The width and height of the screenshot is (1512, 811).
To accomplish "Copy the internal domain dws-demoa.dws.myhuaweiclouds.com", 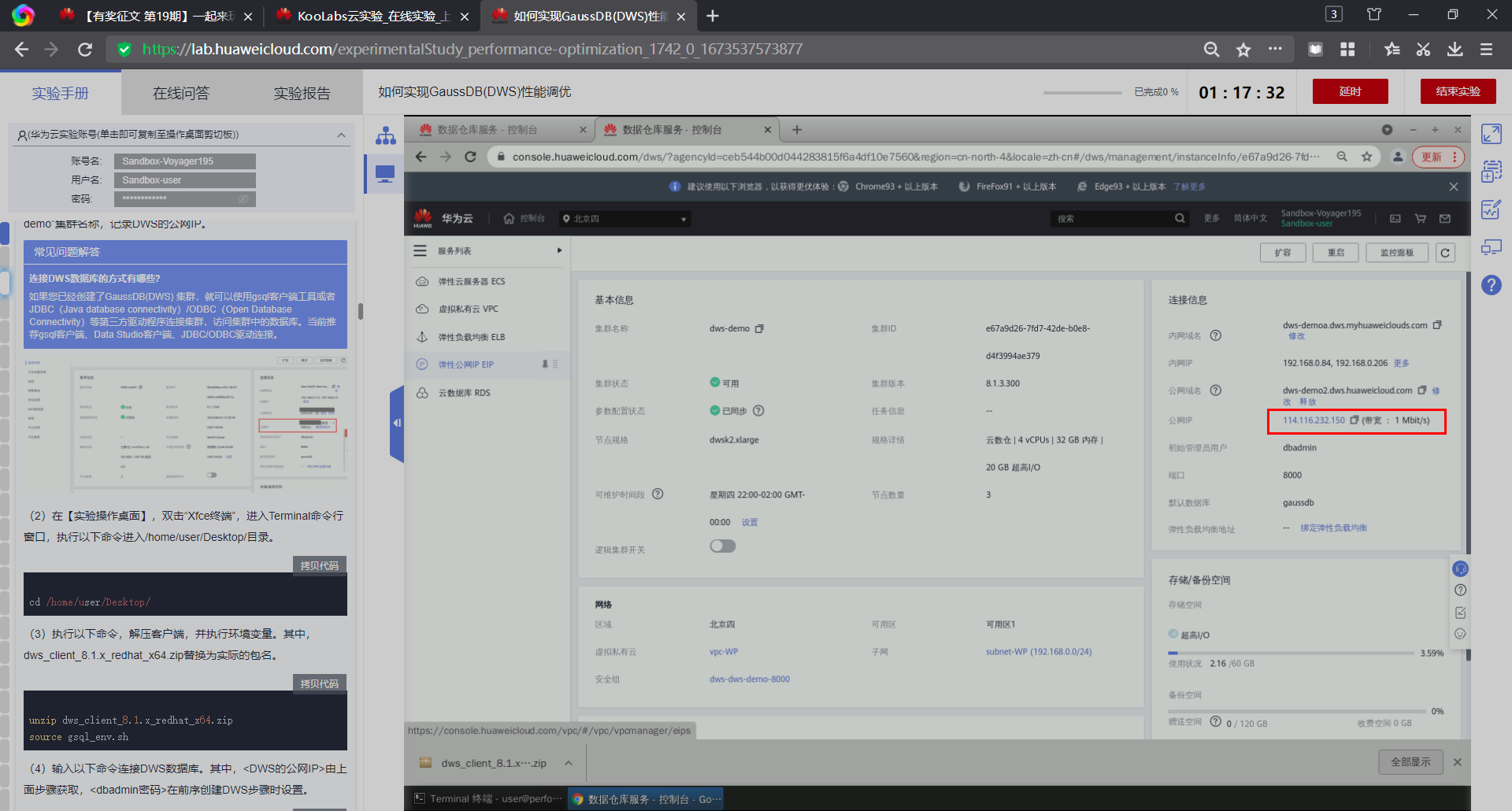I will pyautogui.click(x=1436, y=325).
